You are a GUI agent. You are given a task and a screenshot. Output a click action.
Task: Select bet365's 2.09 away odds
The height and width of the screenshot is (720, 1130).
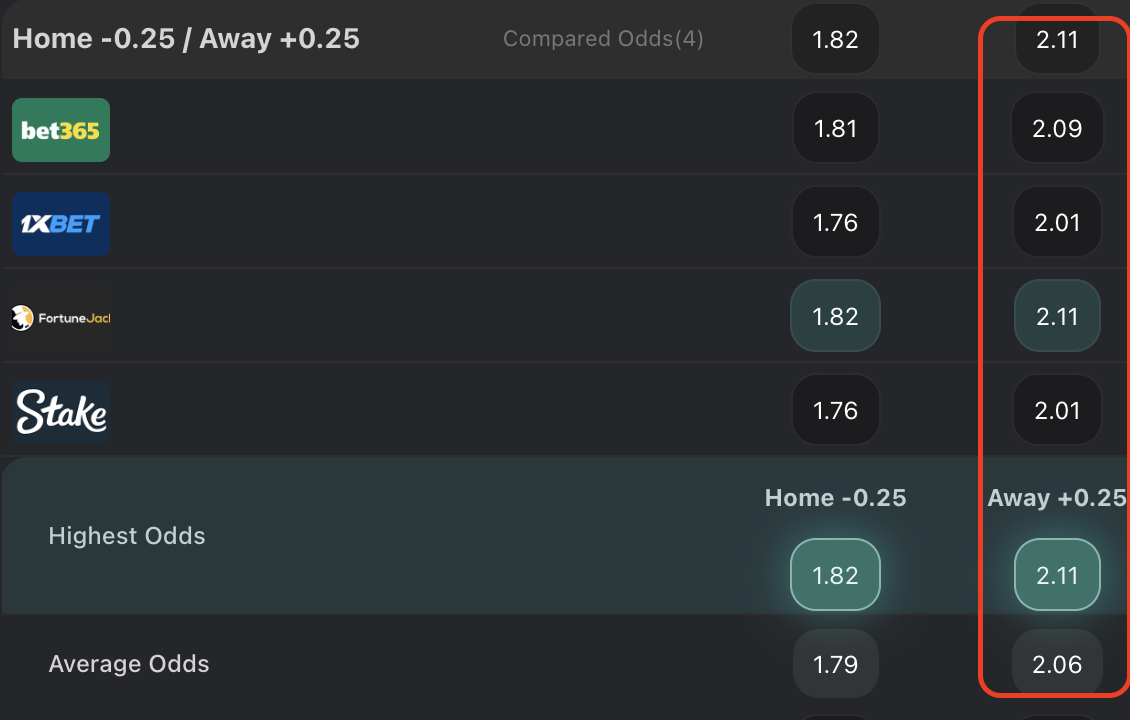tap(1057, 128)
